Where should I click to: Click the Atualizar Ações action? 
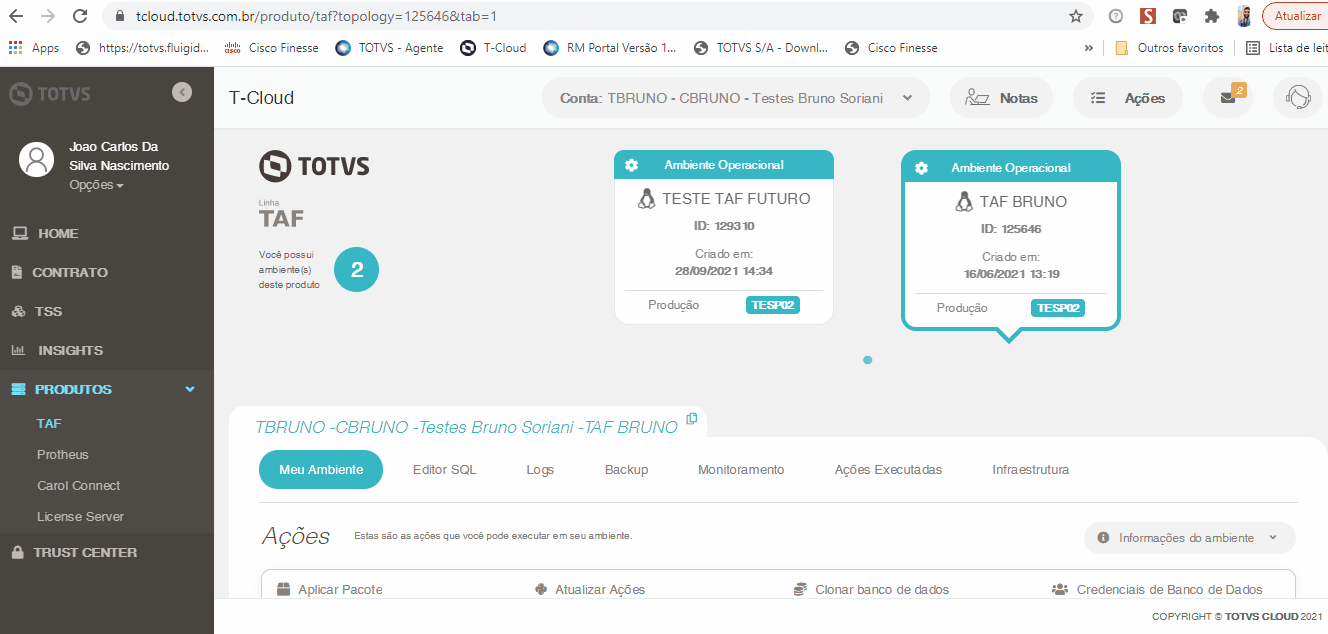(x=591, y=589)
